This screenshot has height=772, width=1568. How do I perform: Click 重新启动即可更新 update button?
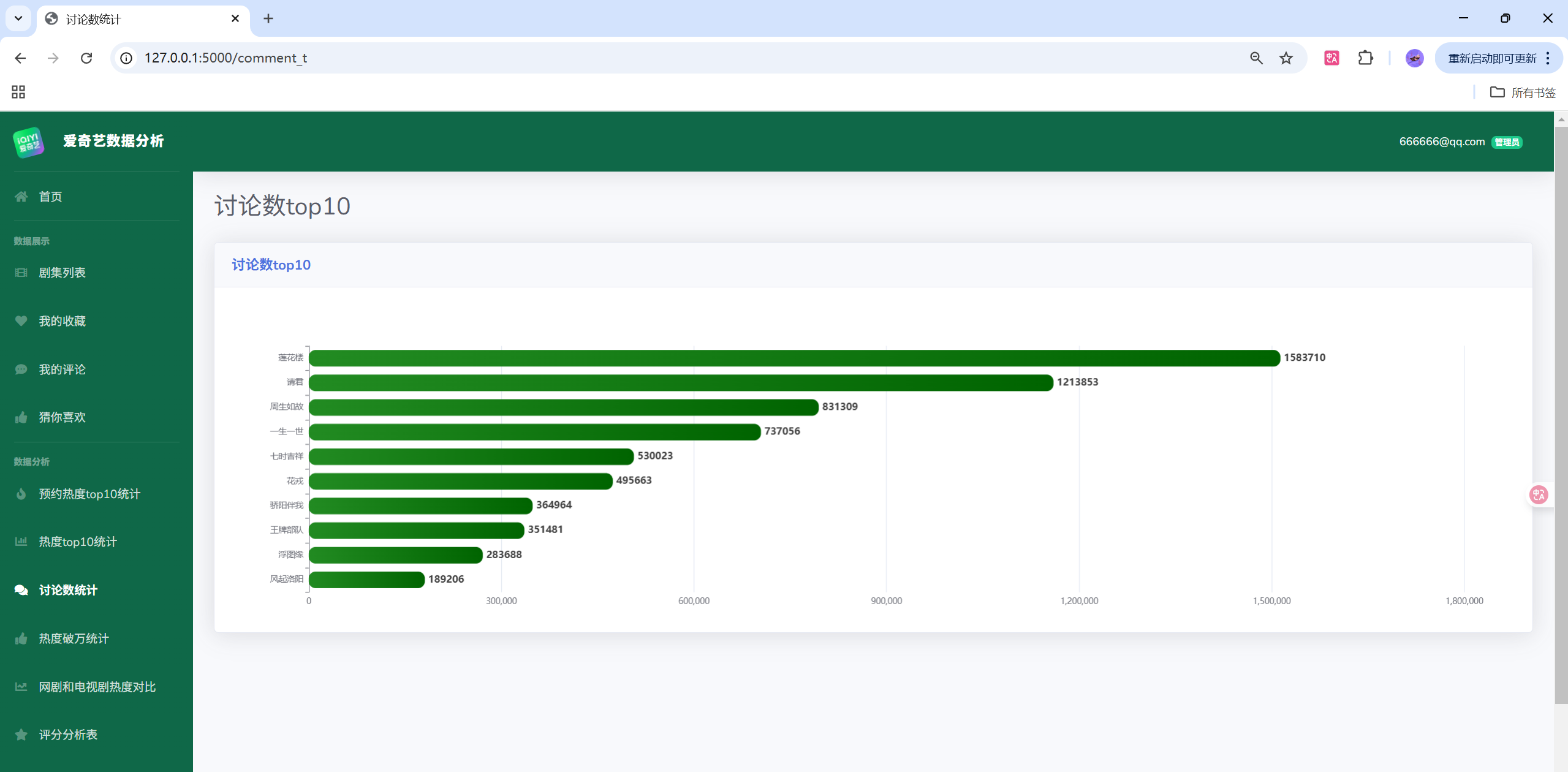click(x=1491, y=58)
